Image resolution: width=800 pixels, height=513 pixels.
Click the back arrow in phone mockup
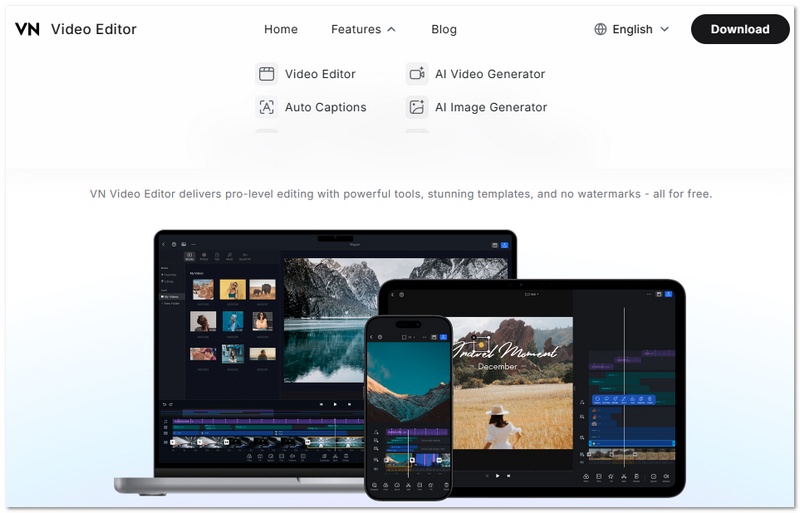click(x=371, y=337)
